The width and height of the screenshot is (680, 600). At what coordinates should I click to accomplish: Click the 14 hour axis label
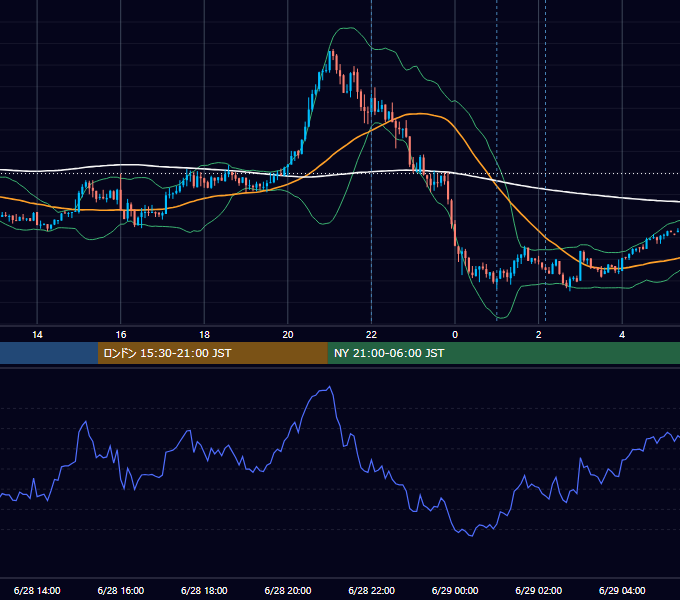click(x=37, y=335)
